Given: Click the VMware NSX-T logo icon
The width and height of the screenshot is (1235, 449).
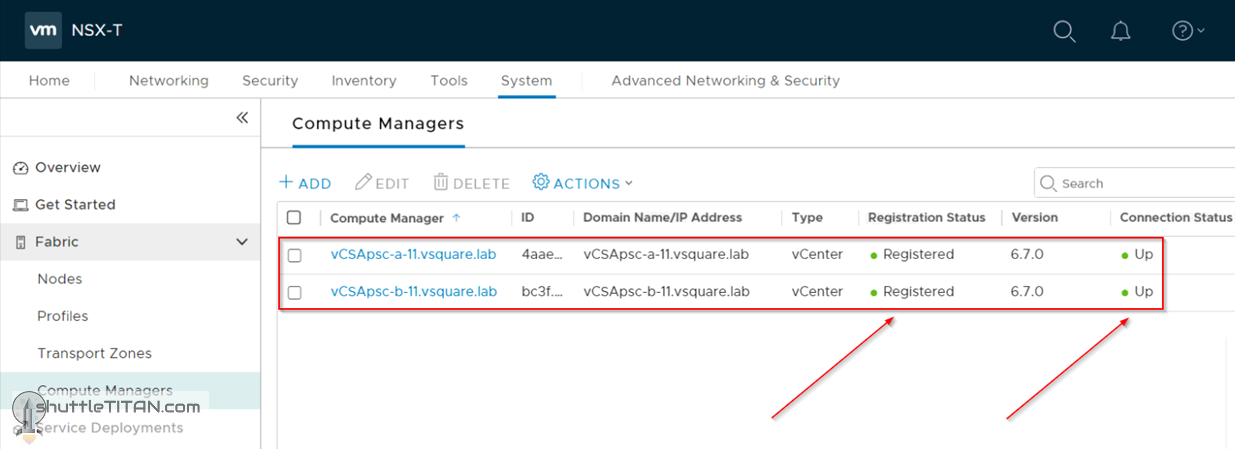Looking at the screenshot, I should pyautogui.click(x=42, y=30).
